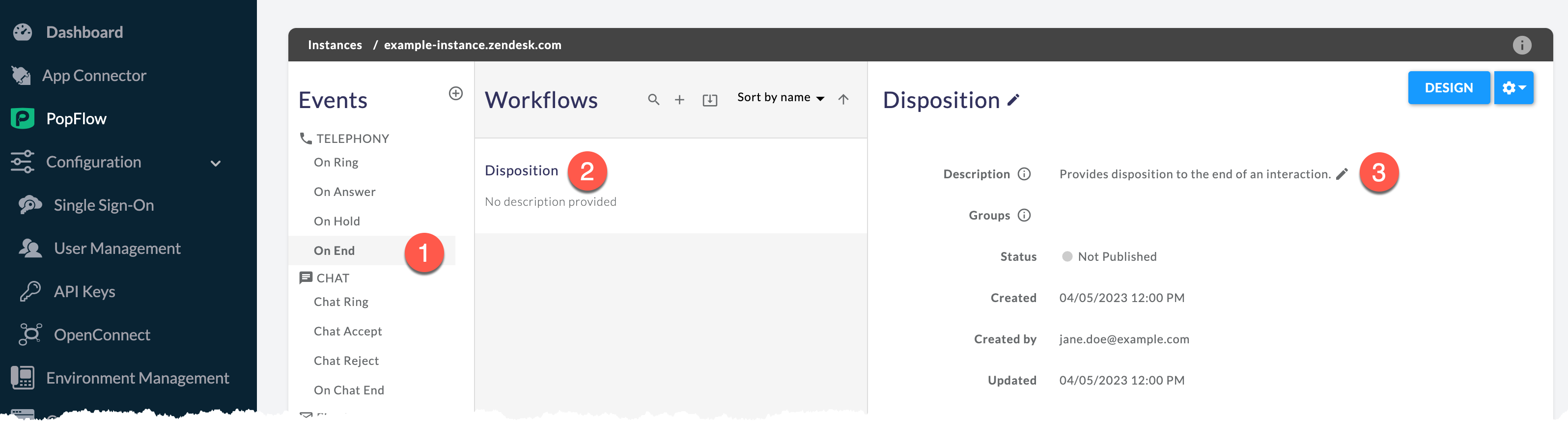Click the CHAT message icon
Image resolution: width=1568 pixels, height=444 pixels.
pyautogui.click(x=306, y=278)
